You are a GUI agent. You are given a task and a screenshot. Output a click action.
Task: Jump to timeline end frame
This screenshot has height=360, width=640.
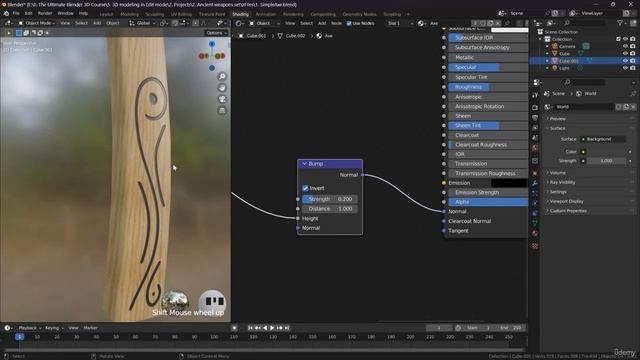coord(287,328)
